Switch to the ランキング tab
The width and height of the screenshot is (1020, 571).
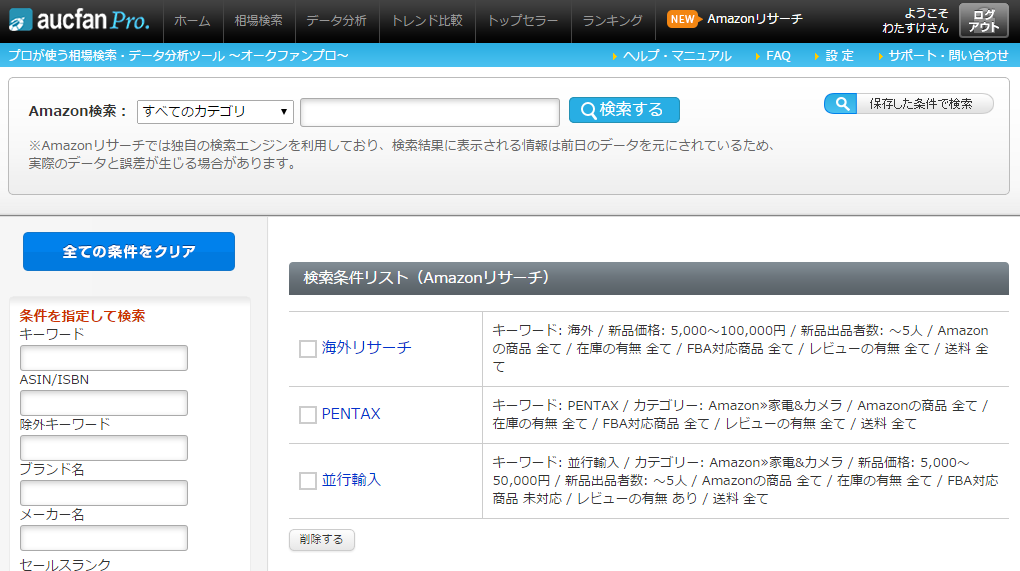click(x=612, y=20)
